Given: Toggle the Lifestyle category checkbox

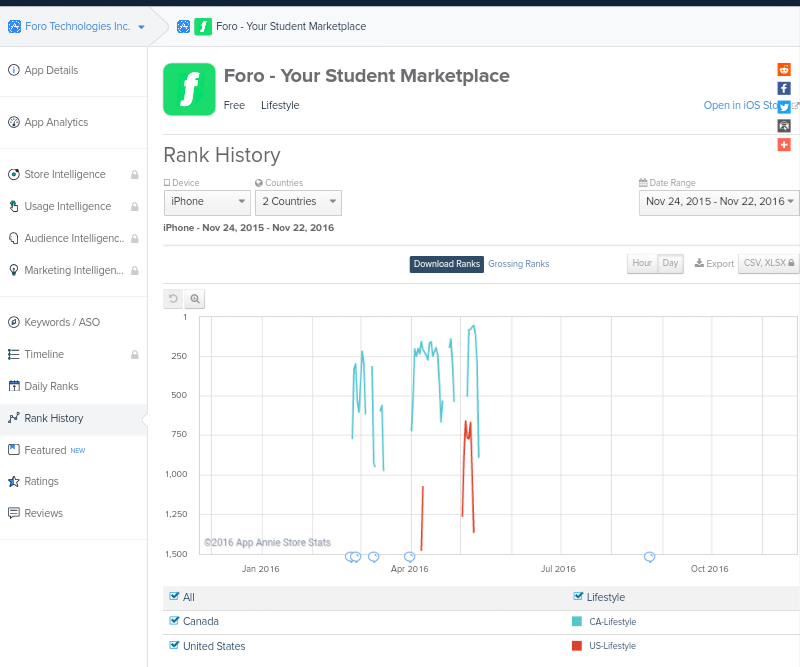Looking at the screenshot, I should click(579, 597).
